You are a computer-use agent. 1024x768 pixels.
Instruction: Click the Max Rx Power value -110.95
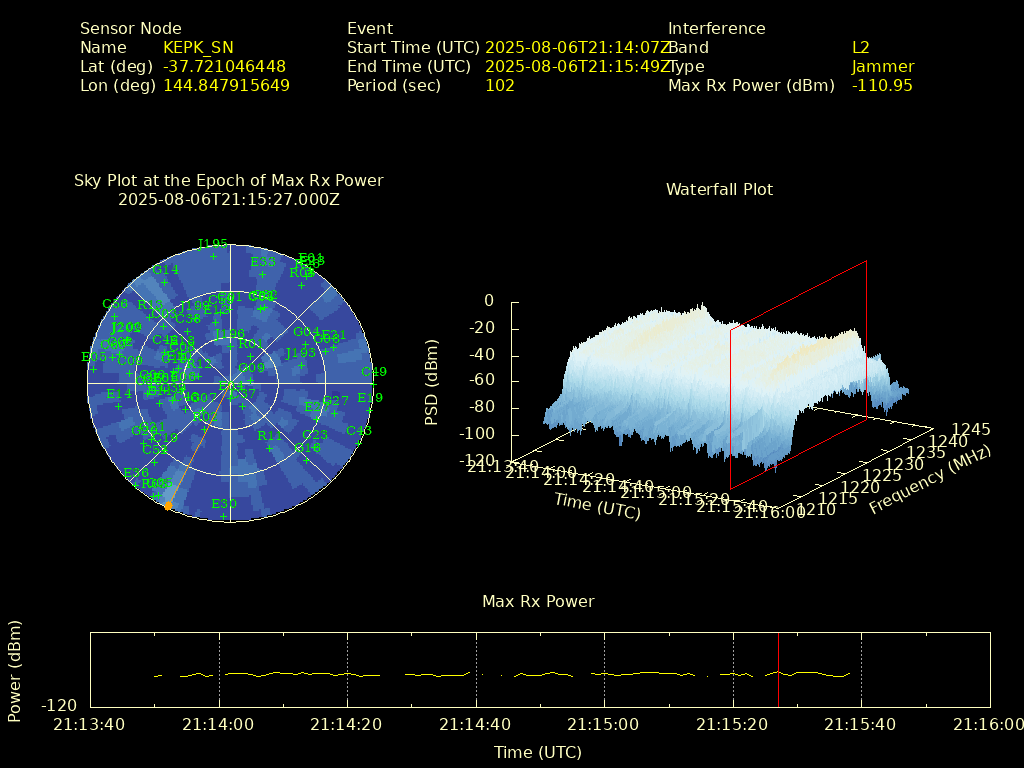coord(882,85)
